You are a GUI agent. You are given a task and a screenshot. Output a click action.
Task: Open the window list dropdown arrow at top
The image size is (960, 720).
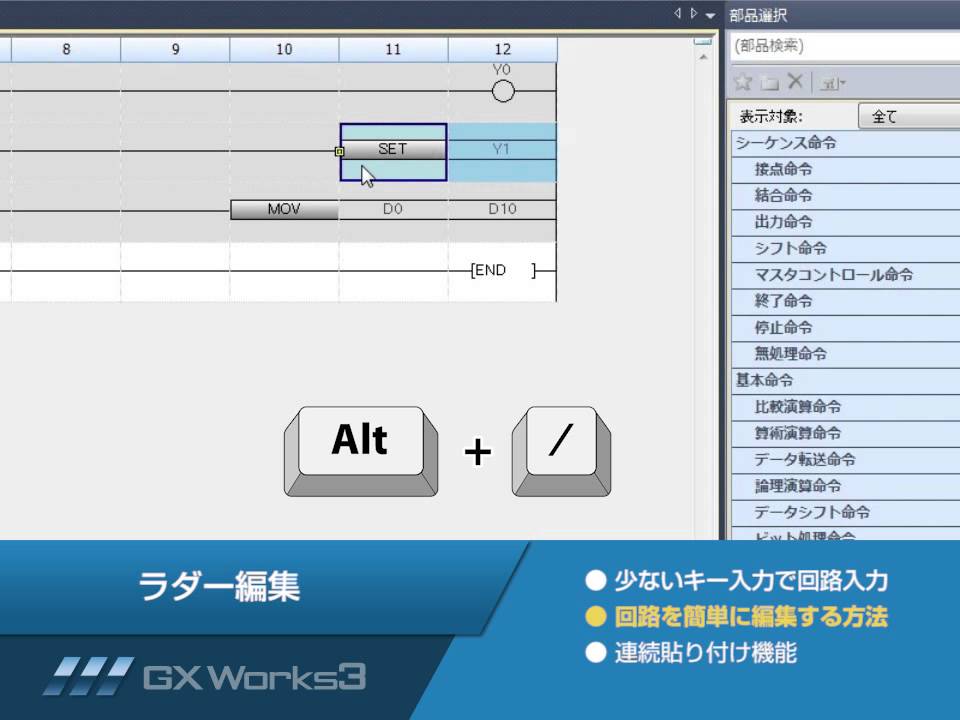(x=710, y=15)
